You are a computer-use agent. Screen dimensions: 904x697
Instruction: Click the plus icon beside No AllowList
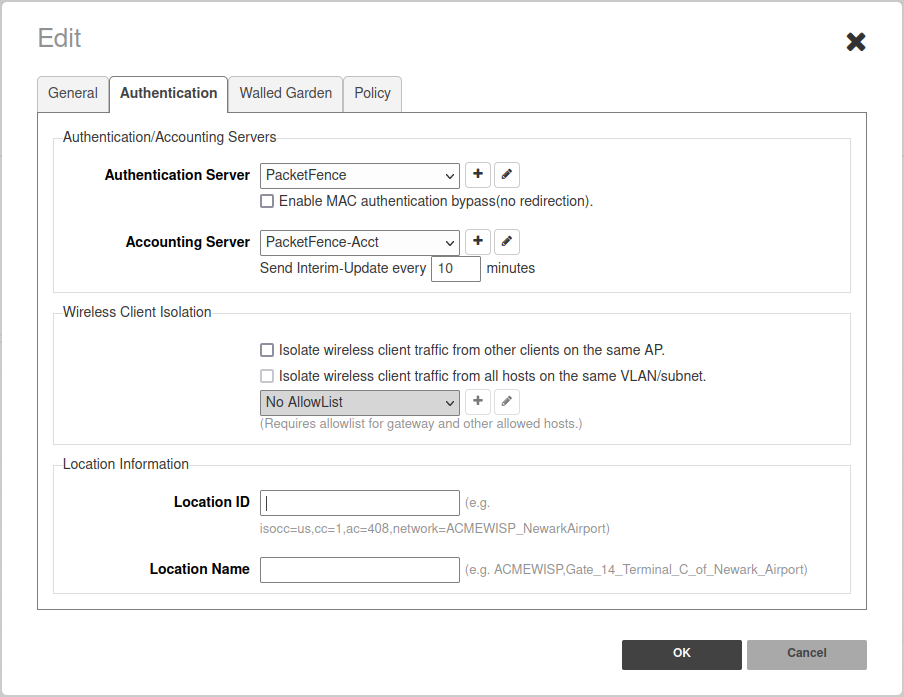click(x=478, y=402)
